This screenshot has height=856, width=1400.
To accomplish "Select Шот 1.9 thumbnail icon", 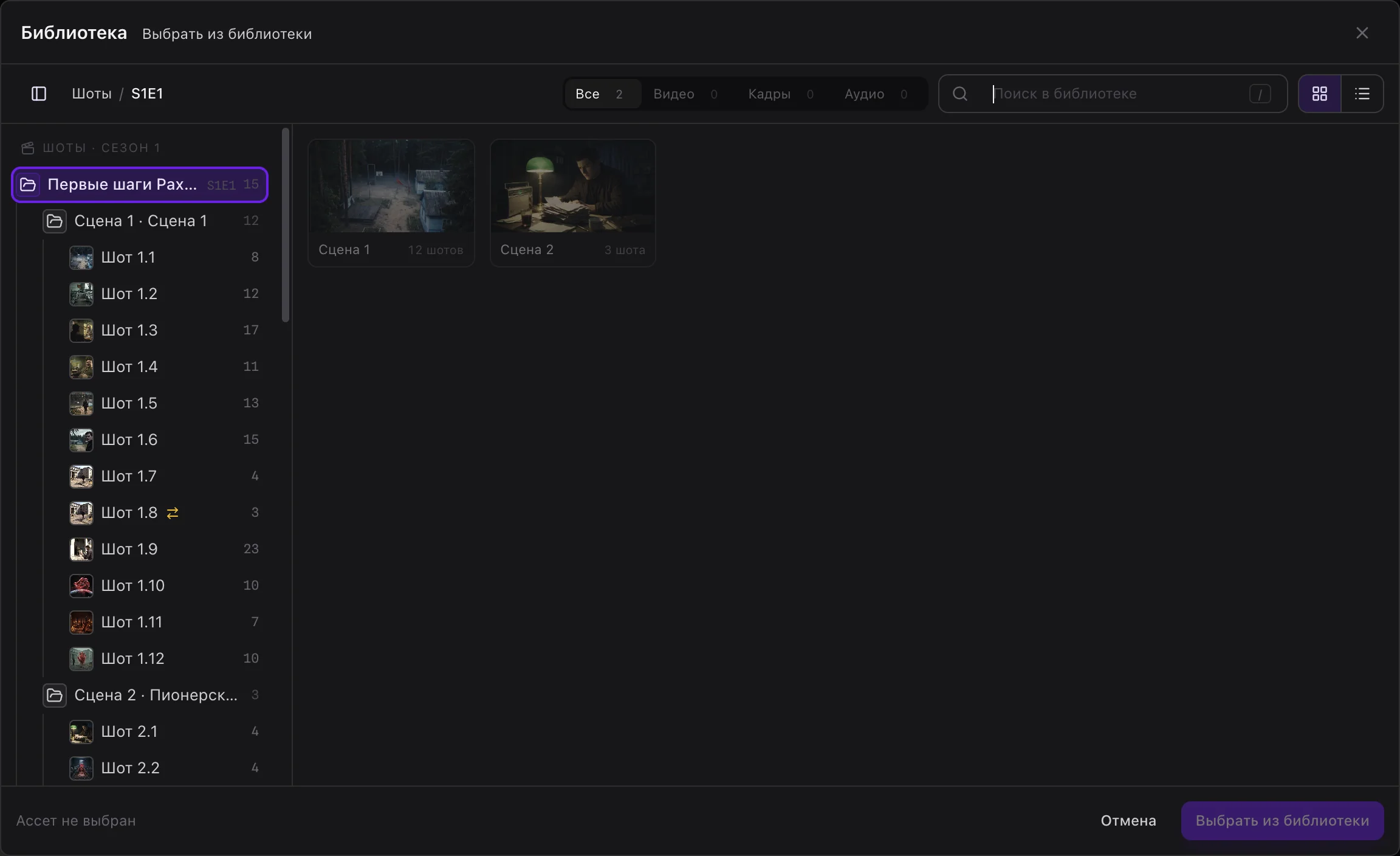I will pos(81,549).
